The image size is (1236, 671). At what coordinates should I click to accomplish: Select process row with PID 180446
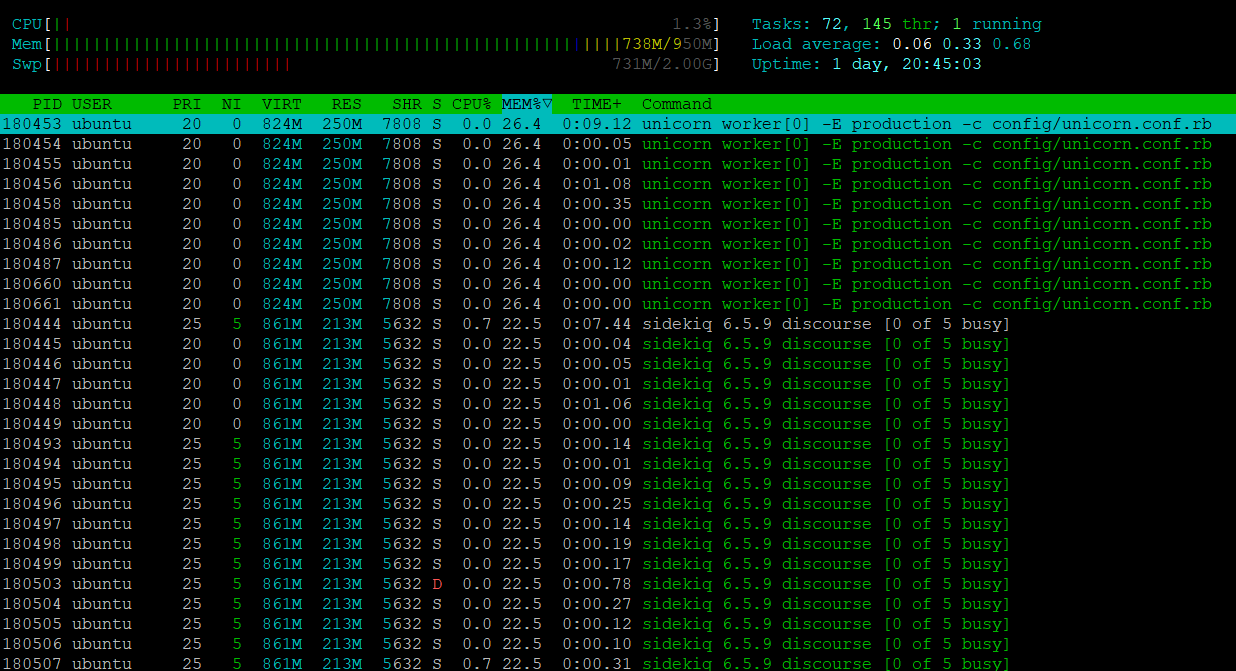[x=618, y=364]
